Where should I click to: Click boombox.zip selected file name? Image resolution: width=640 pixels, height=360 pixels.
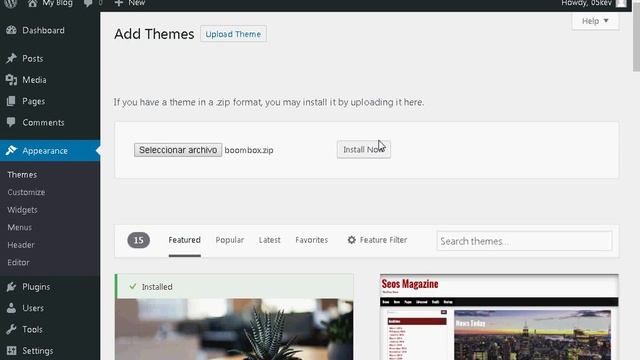[249, 150]
